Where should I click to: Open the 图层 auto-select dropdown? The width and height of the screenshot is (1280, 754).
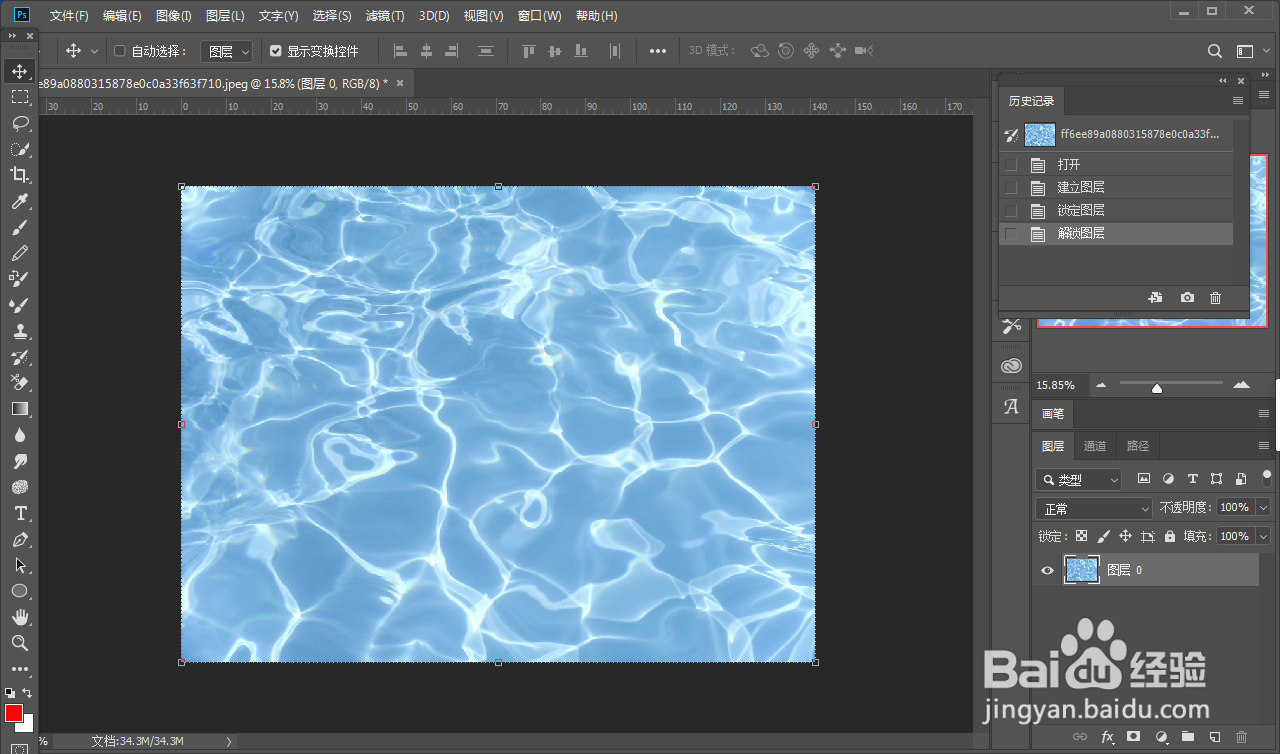[x=227, y=51]
